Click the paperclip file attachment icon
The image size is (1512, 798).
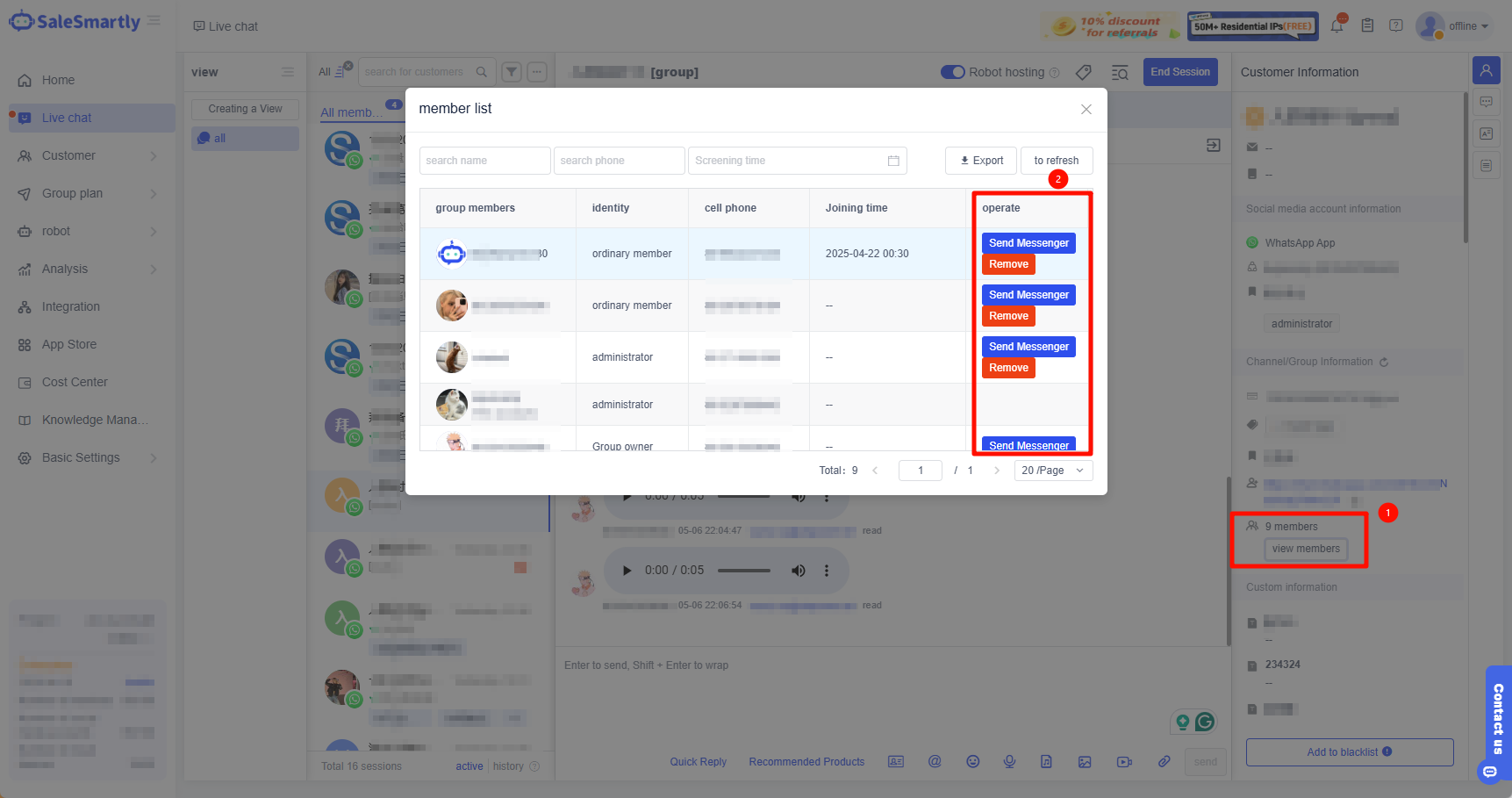[x=1164, y=762]
